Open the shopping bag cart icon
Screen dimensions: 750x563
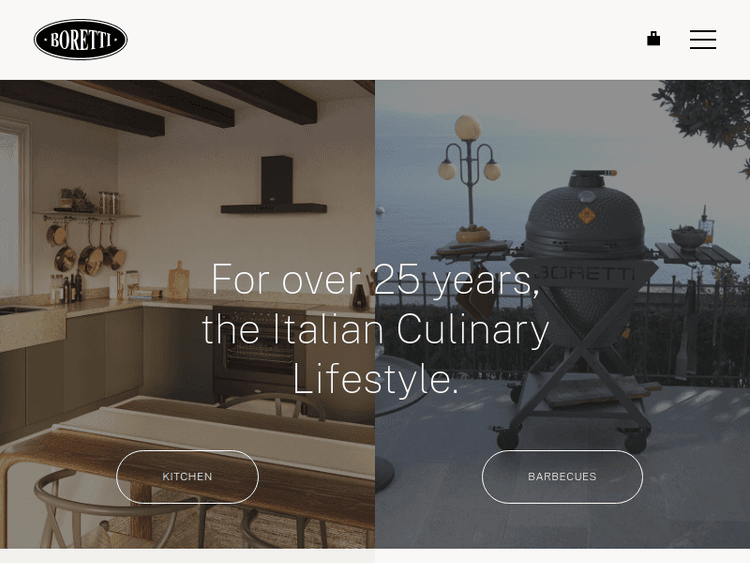[x=653, y=39]
